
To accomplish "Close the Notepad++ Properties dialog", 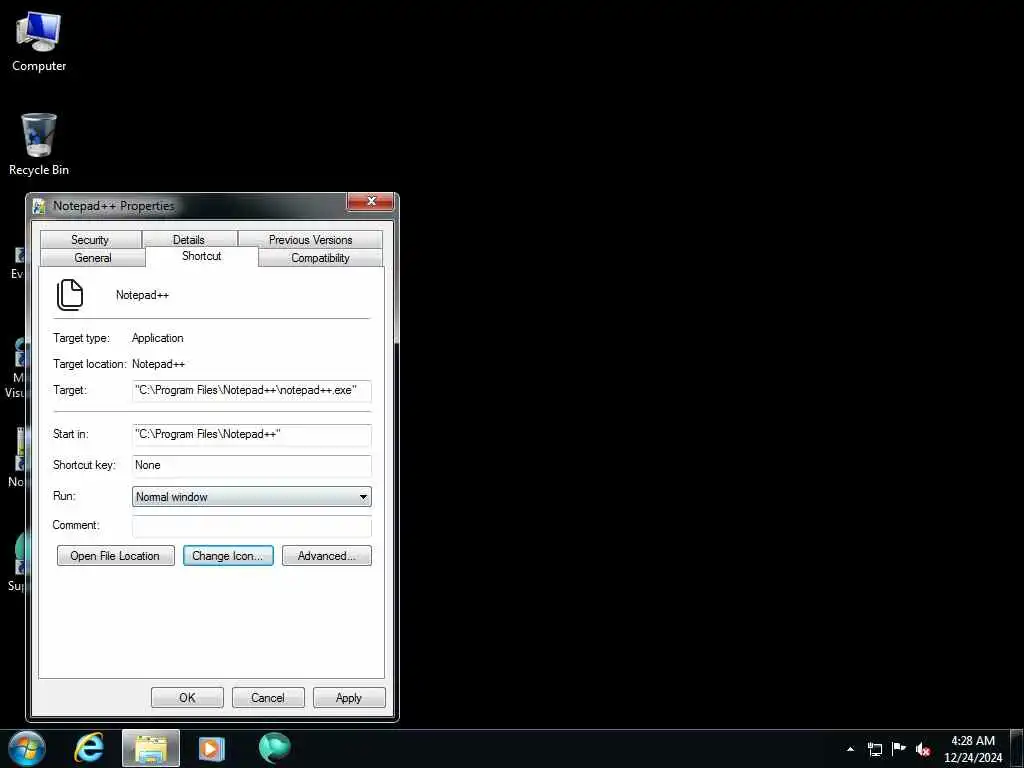I will 370,202.
